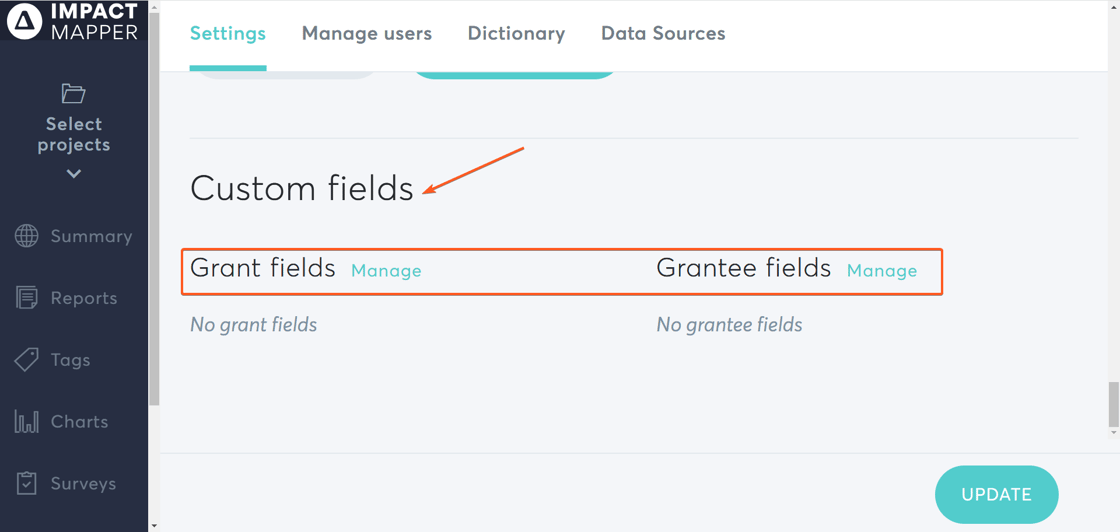Open Surveys via the clipboard icon
Image resolution: width=1120 pixels, height=532 pixels.
[x=27, y=484]
